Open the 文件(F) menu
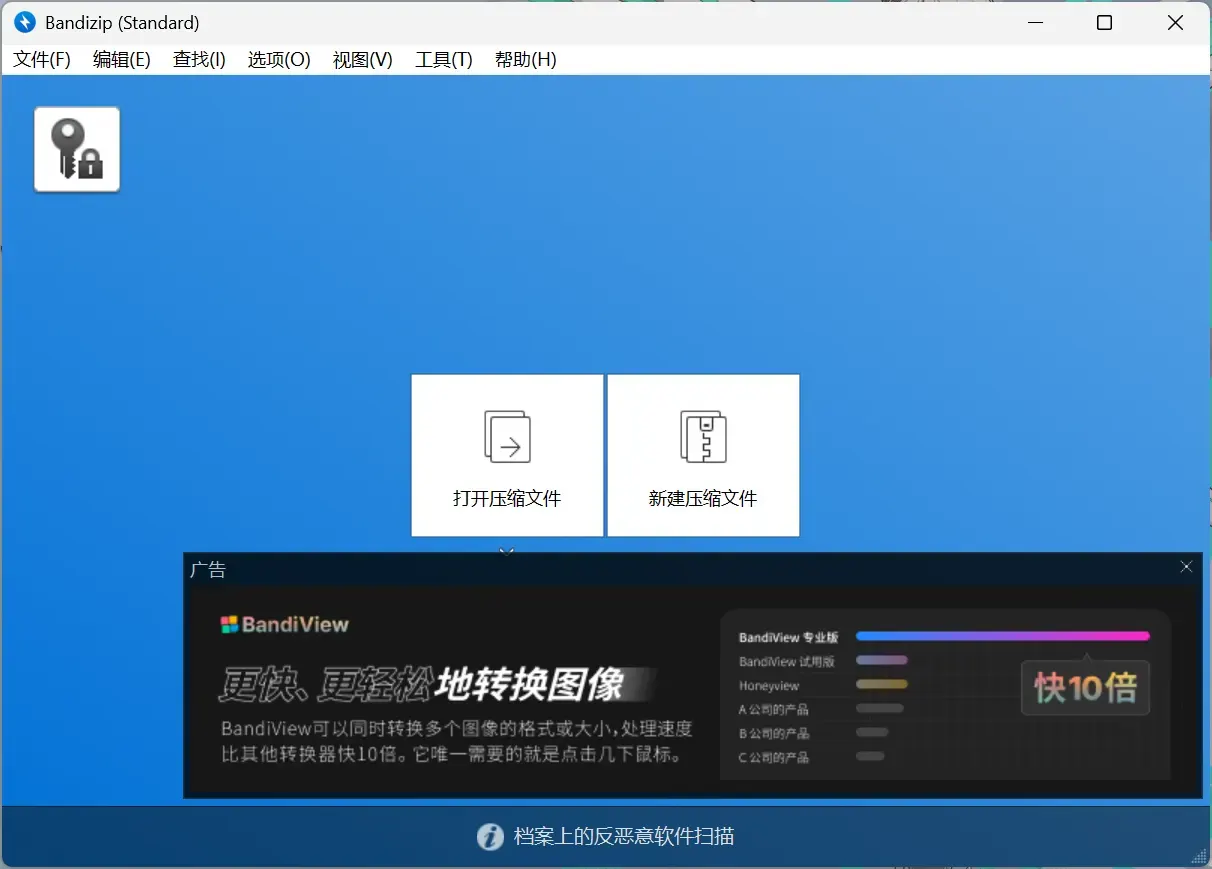The height and width of the screenshot is (869, 1212). point(42,59)
